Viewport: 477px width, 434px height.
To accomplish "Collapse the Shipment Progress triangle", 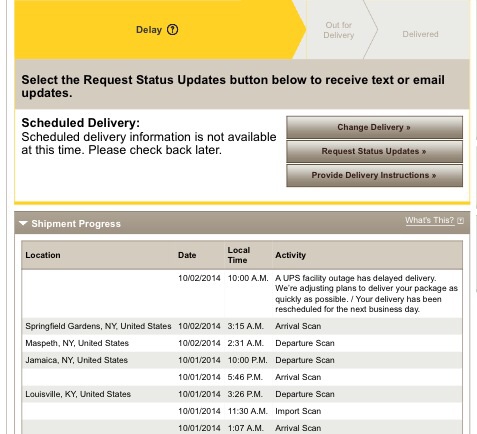I will click(23, 223).
